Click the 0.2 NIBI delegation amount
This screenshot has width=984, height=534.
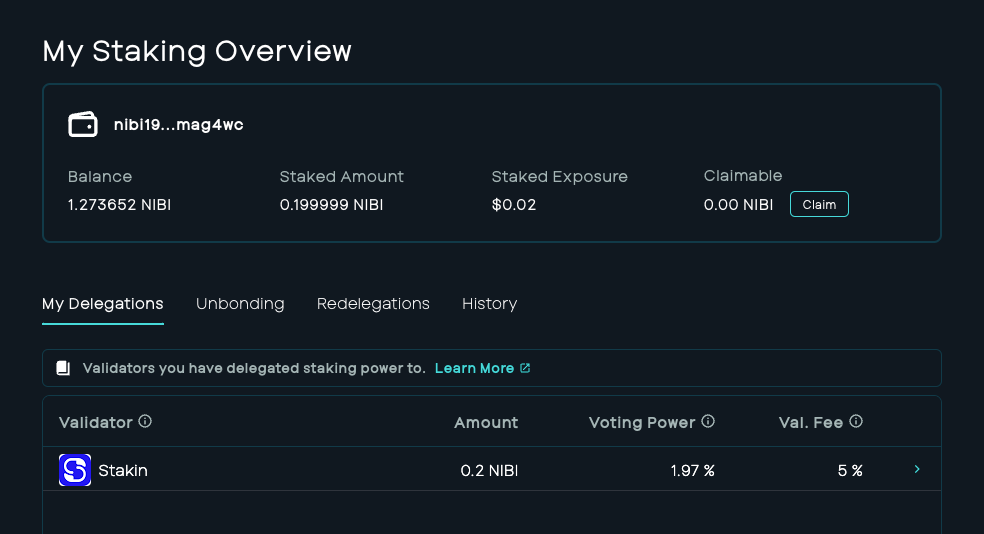489,471
